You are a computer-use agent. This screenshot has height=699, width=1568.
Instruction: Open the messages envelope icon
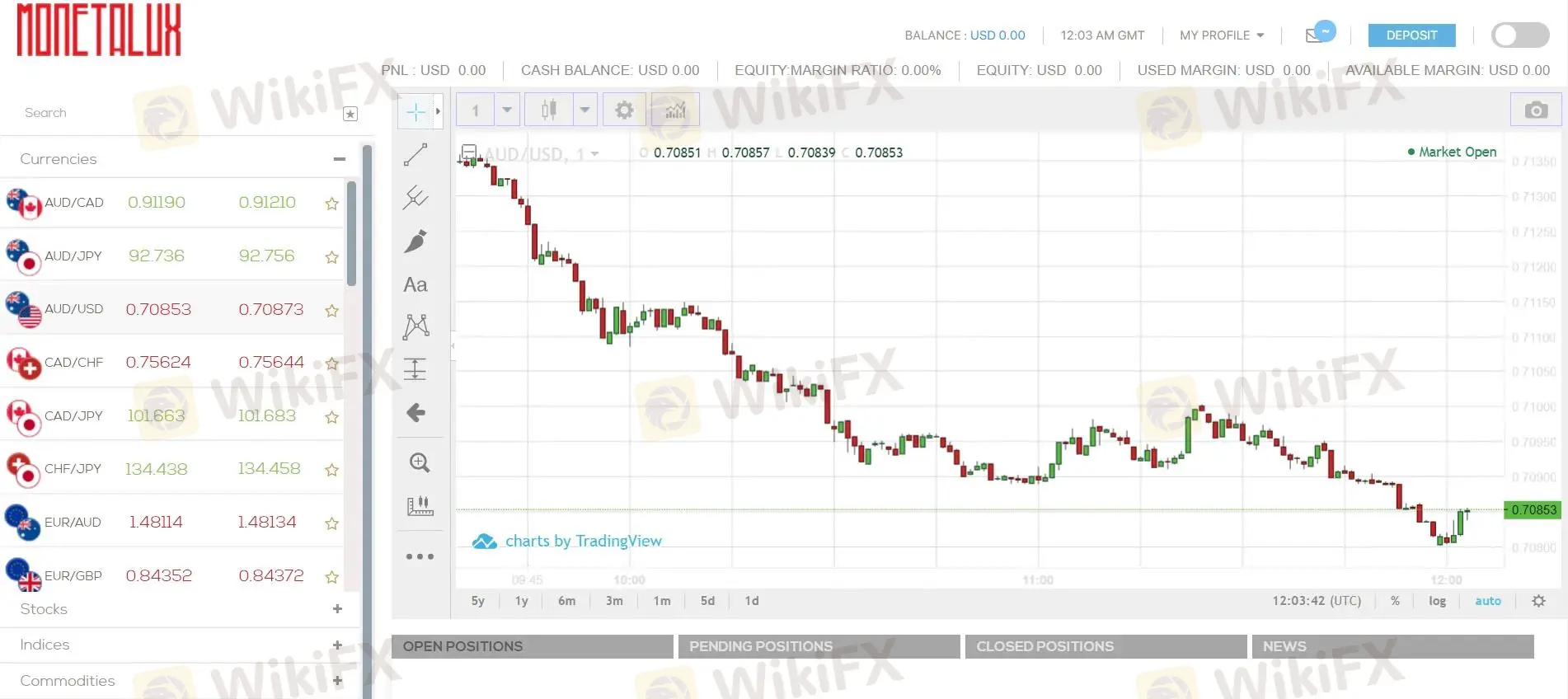(x=1315, y=35)
